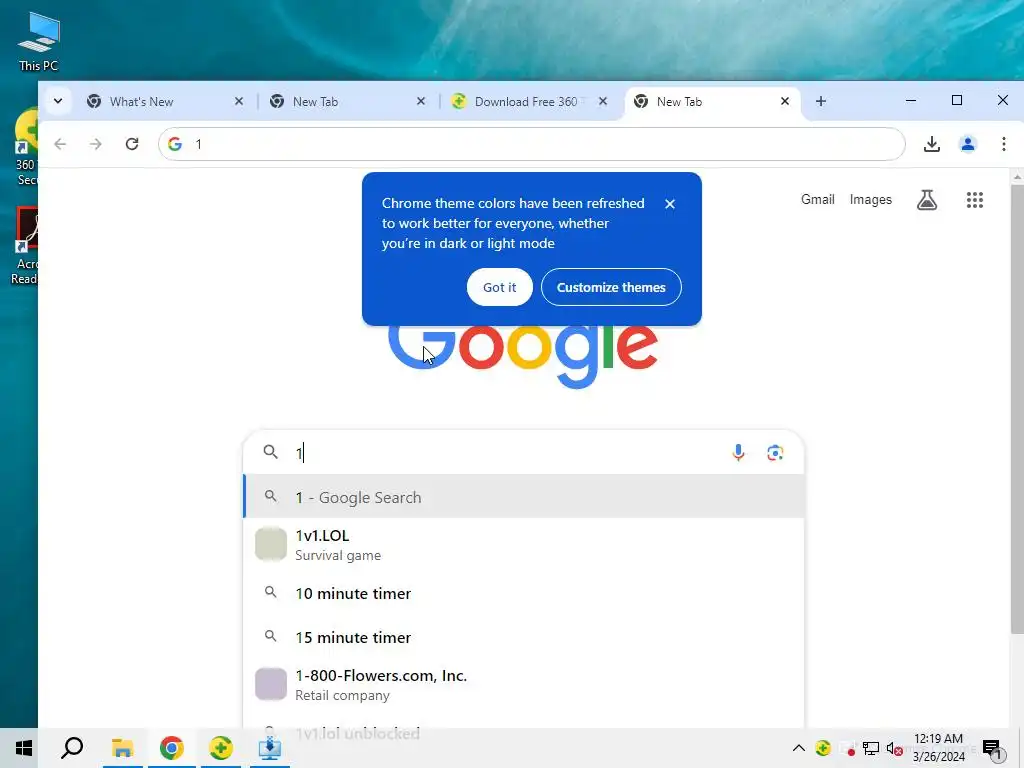Choose the 10 minute timer suggestion

pyautogui.click(x=524, y=593)
